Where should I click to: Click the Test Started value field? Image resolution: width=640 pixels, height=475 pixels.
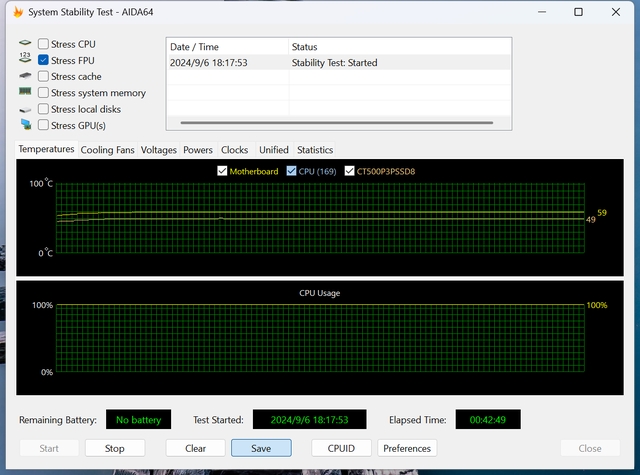(x=309, y=420)
